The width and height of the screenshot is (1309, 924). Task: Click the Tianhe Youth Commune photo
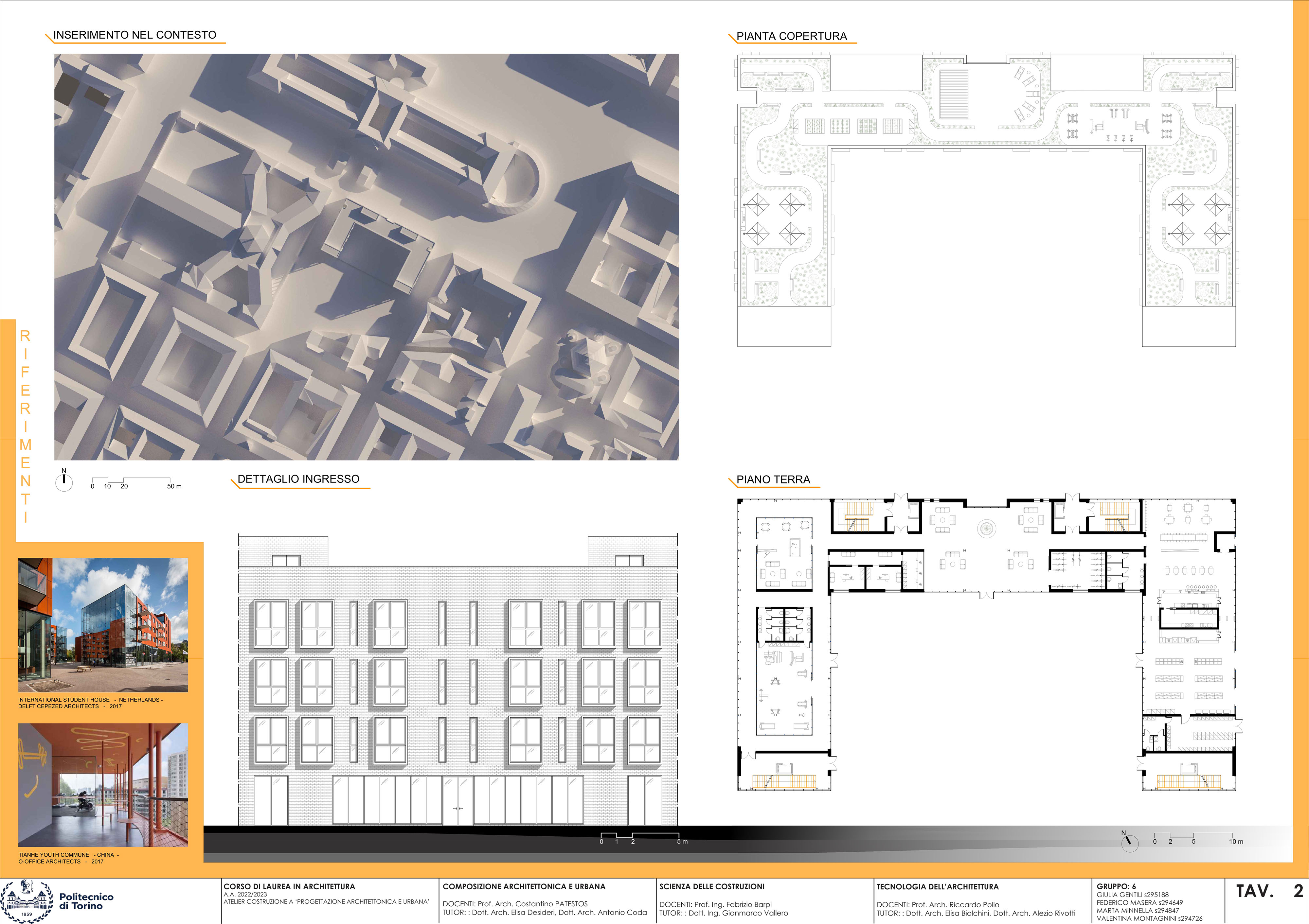103,784
